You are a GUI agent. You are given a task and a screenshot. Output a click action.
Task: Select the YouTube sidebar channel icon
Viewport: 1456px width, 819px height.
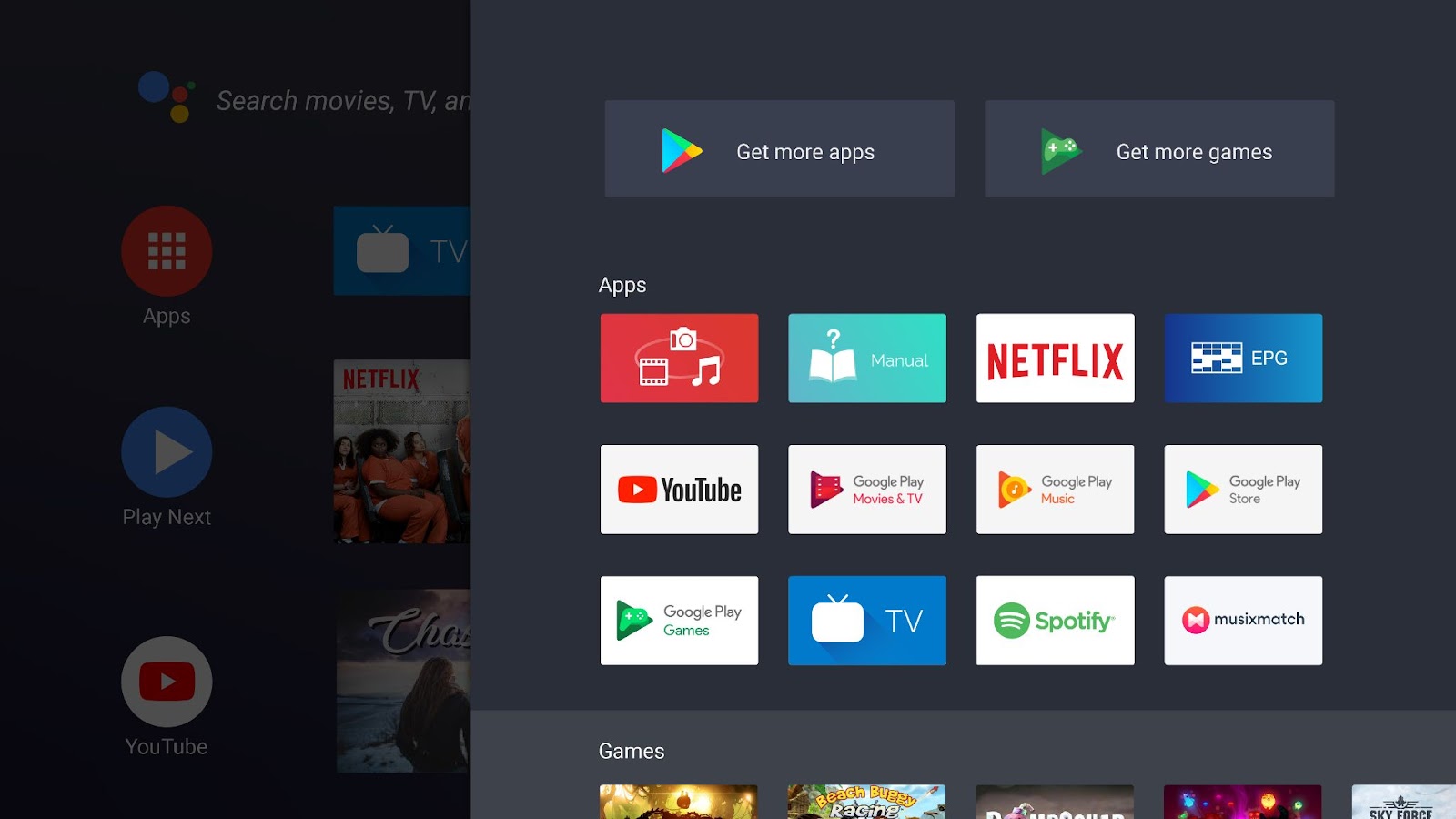coord(167,682)
